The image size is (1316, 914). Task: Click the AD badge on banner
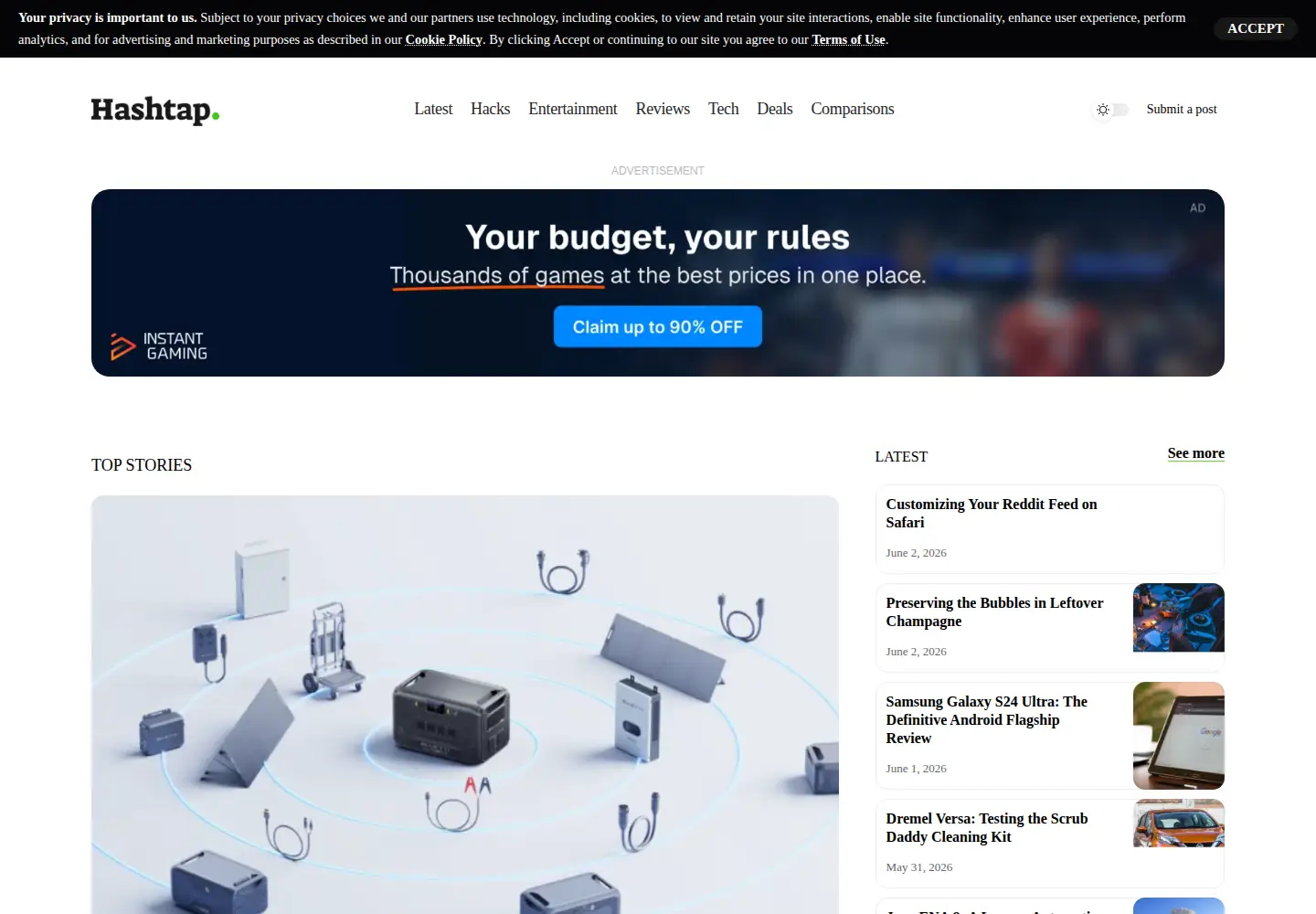pyautogui.click(x=1197, y=208)
